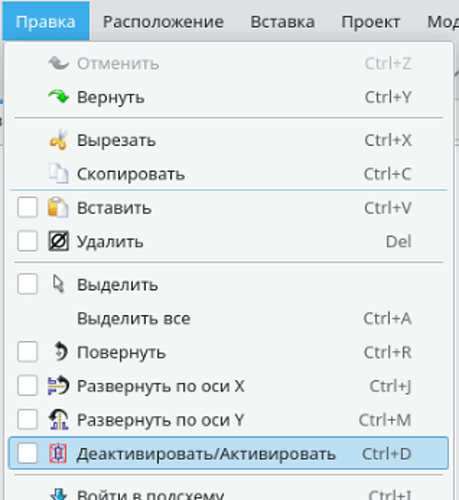Click the clipboard Paste icon
This screenshot has height=500, width=459.
click(58, 207)
